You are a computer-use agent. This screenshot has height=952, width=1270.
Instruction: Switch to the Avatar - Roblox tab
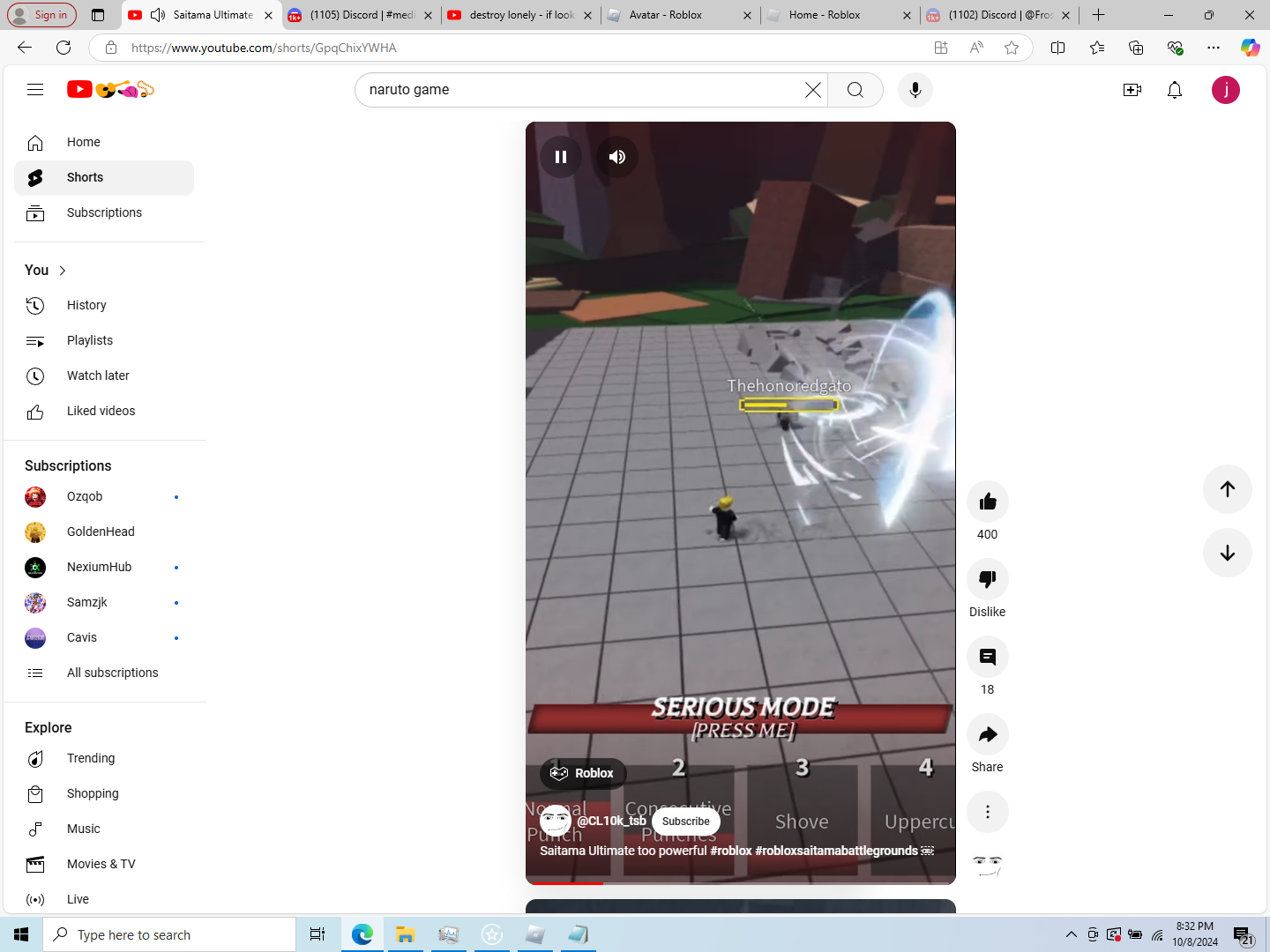coord(679,15)
